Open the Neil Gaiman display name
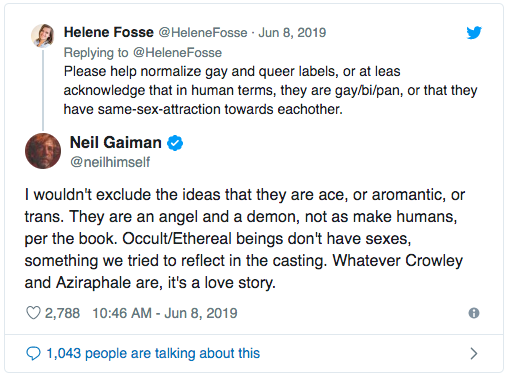505x376 pixels. tap(116, 142)
